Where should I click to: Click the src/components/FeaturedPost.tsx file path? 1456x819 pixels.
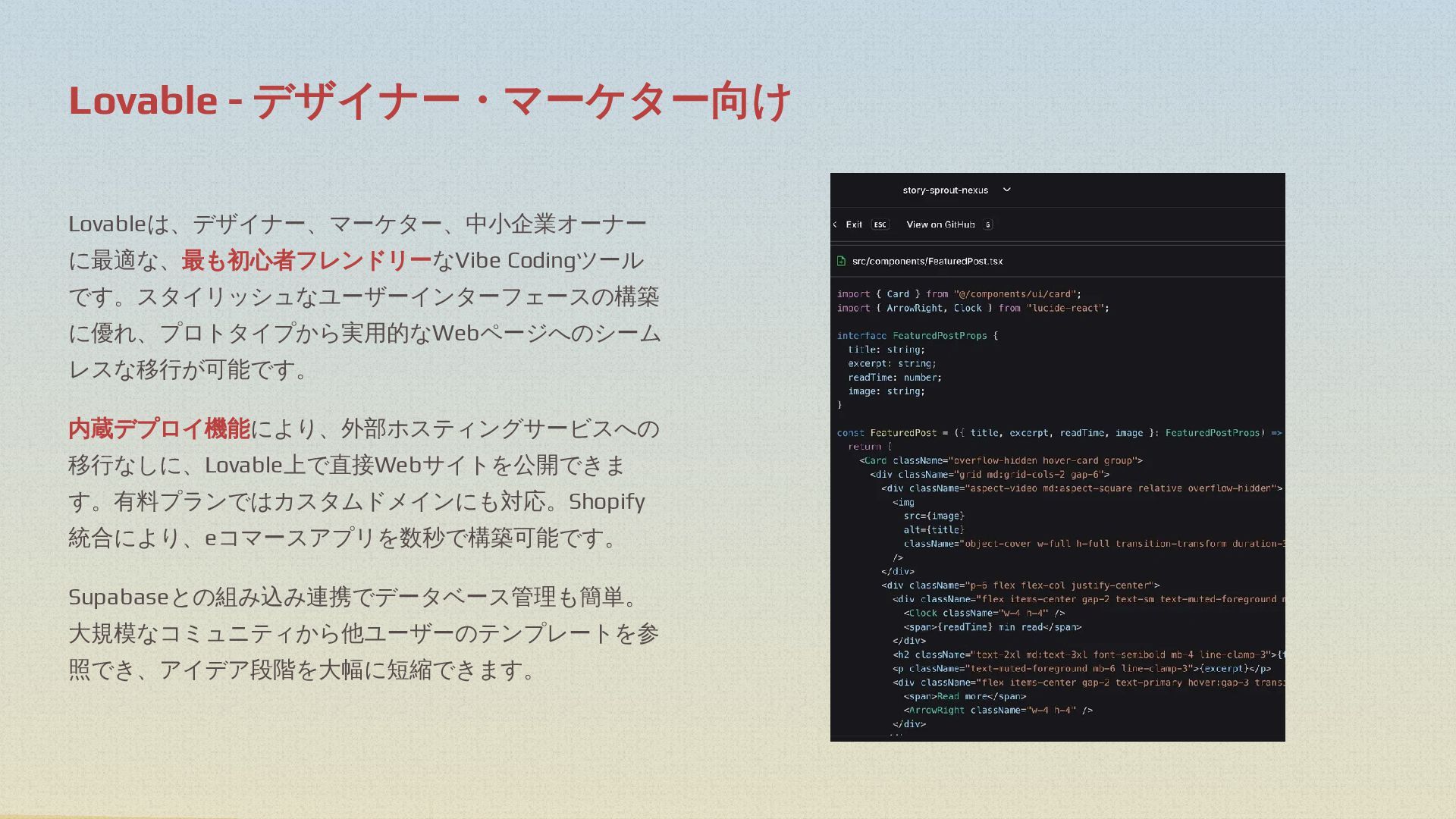coord(927,261)
